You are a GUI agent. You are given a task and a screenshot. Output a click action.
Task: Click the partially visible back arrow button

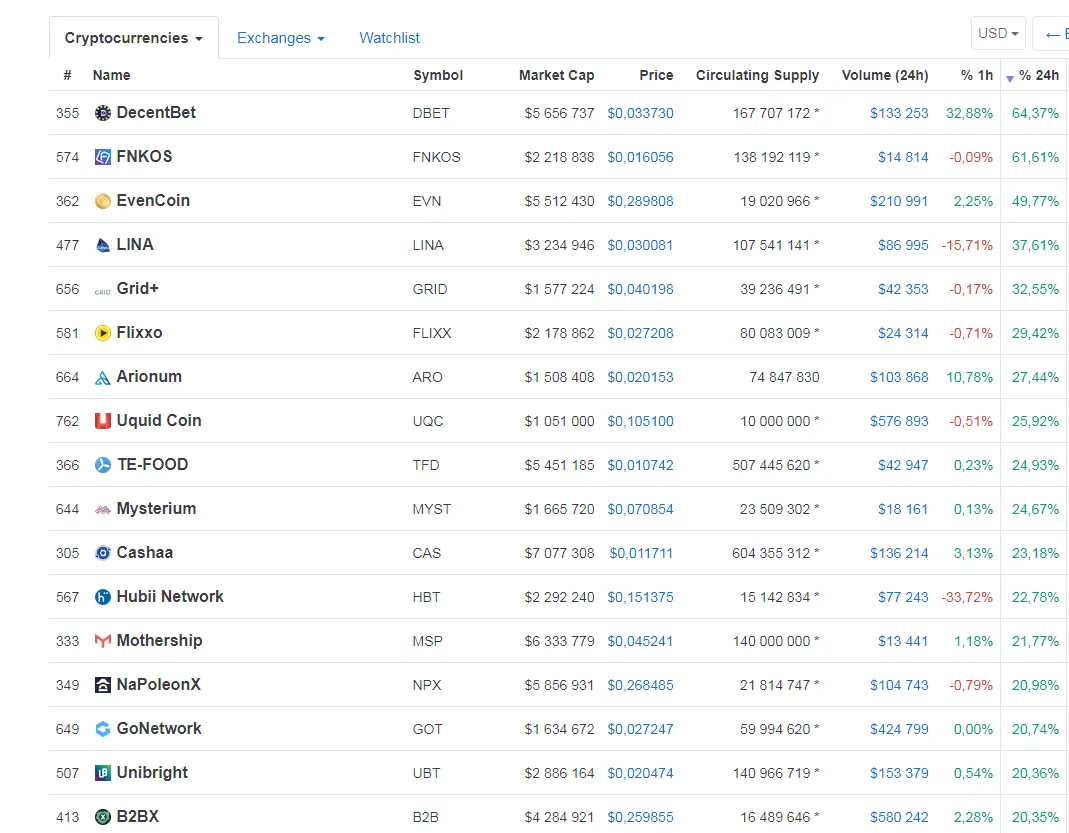(x=1053, y=33)
